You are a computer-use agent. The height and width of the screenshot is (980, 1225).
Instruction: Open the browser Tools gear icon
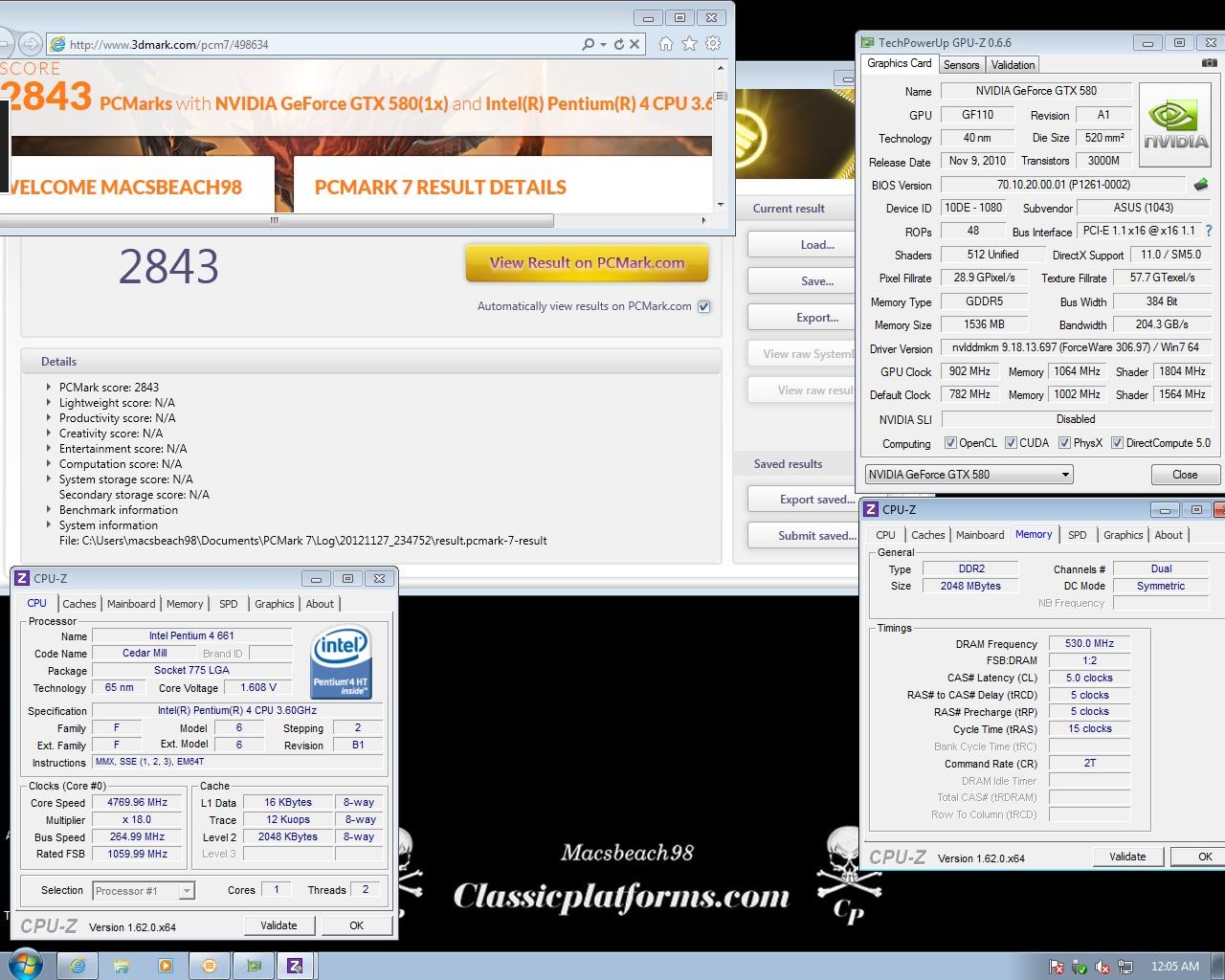(x=713, y=44)
